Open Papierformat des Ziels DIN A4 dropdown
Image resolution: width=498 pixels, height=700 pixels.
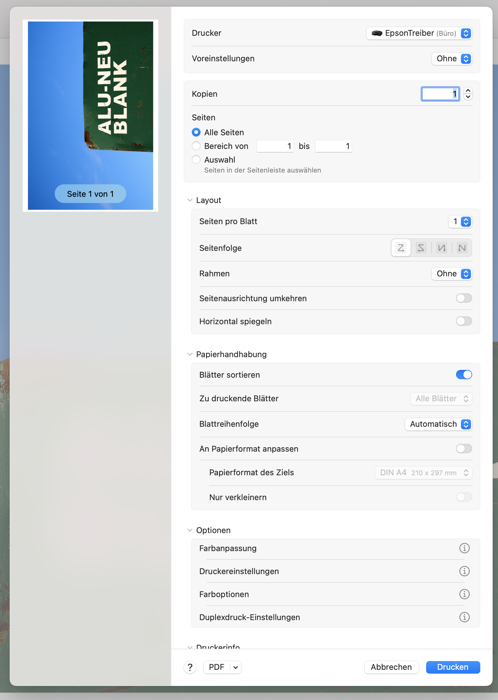(423, 473)
